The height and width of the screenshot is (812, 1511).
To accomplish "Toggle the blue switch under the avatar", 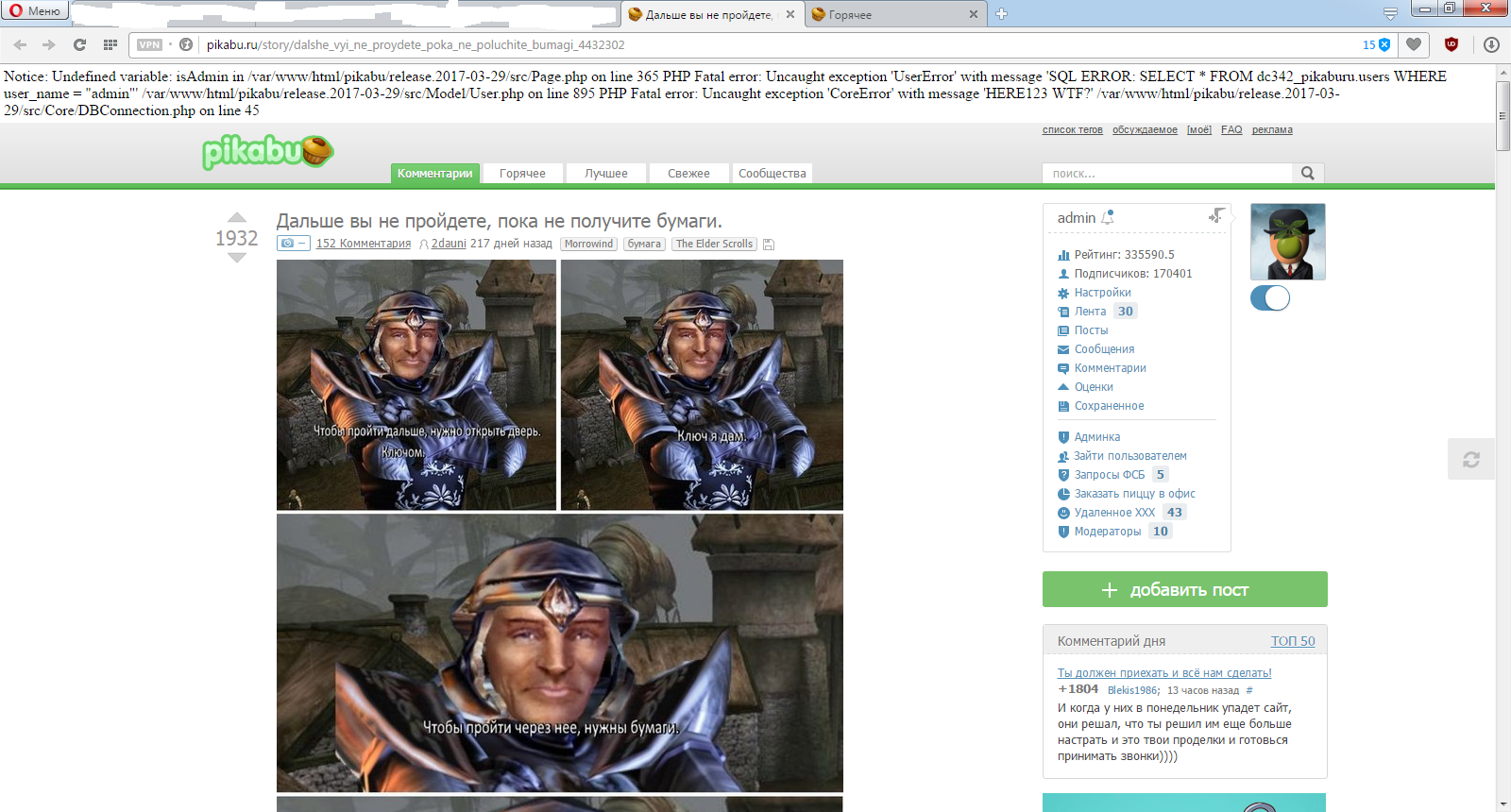I will coord(1270,298).
